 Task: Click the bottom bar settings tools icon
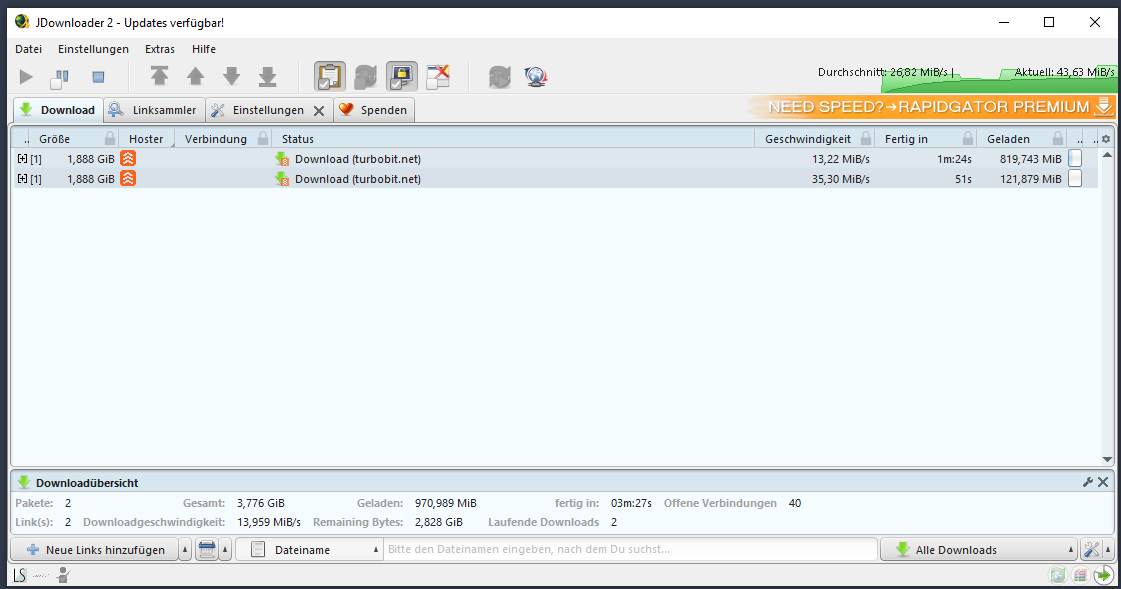tap(1091, 550)
